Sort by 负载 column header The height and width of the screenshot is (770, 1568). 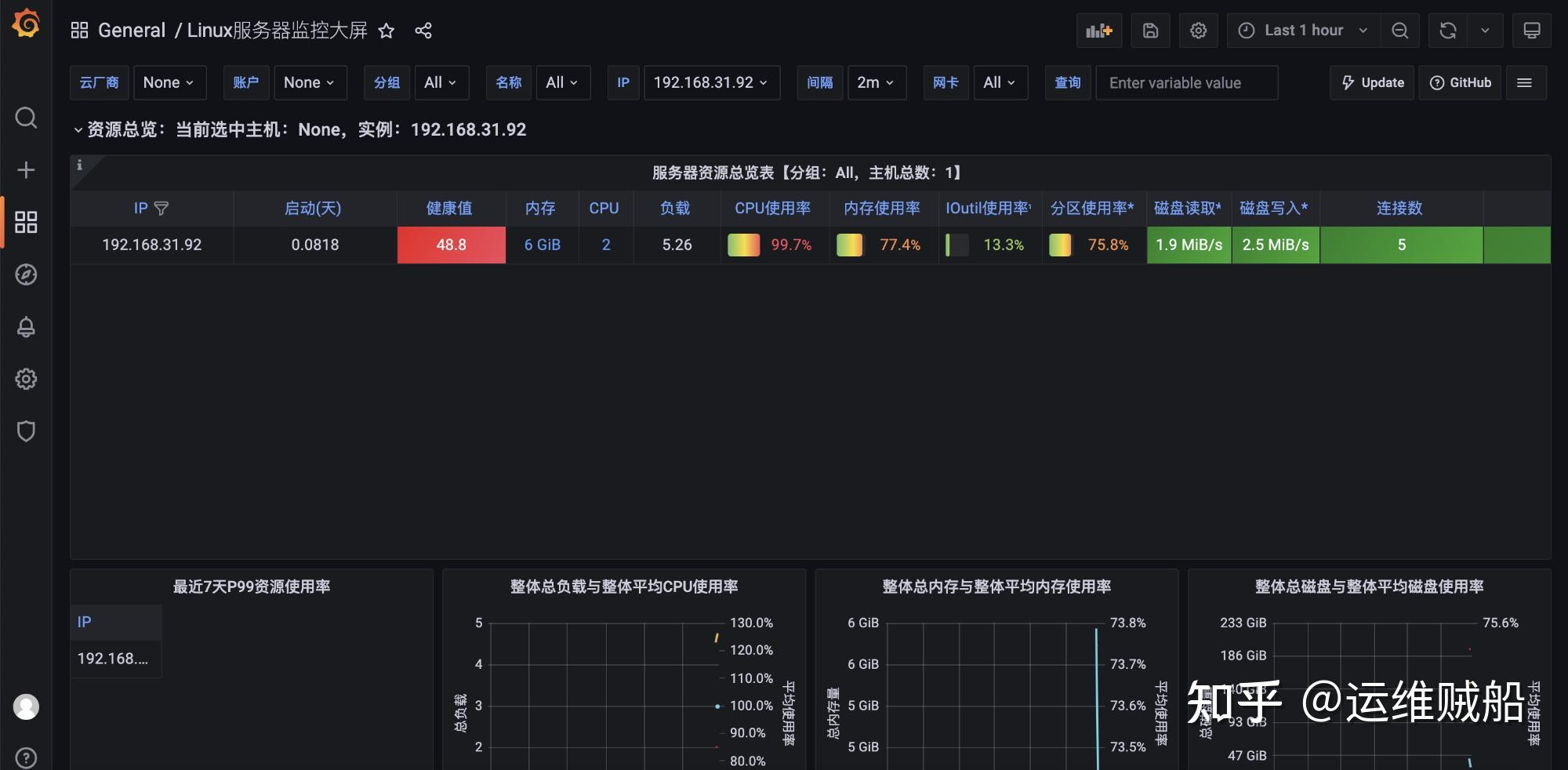tap(674, 209)
